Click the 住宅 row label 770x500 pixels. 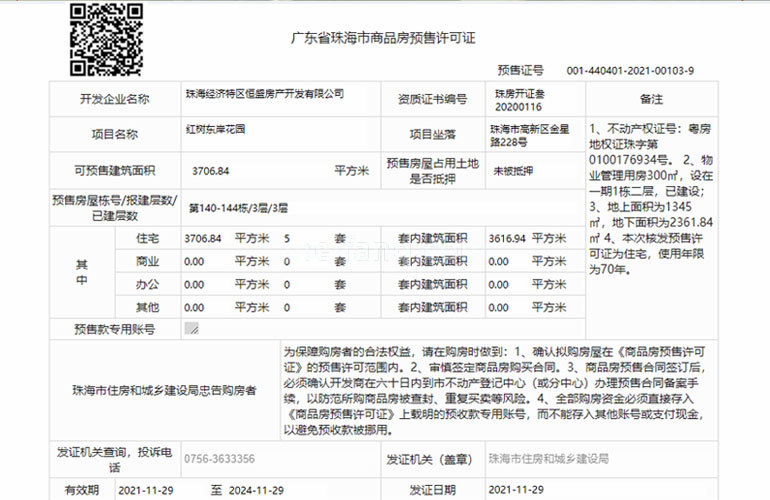pyautogui.click(x=147, y=238)
